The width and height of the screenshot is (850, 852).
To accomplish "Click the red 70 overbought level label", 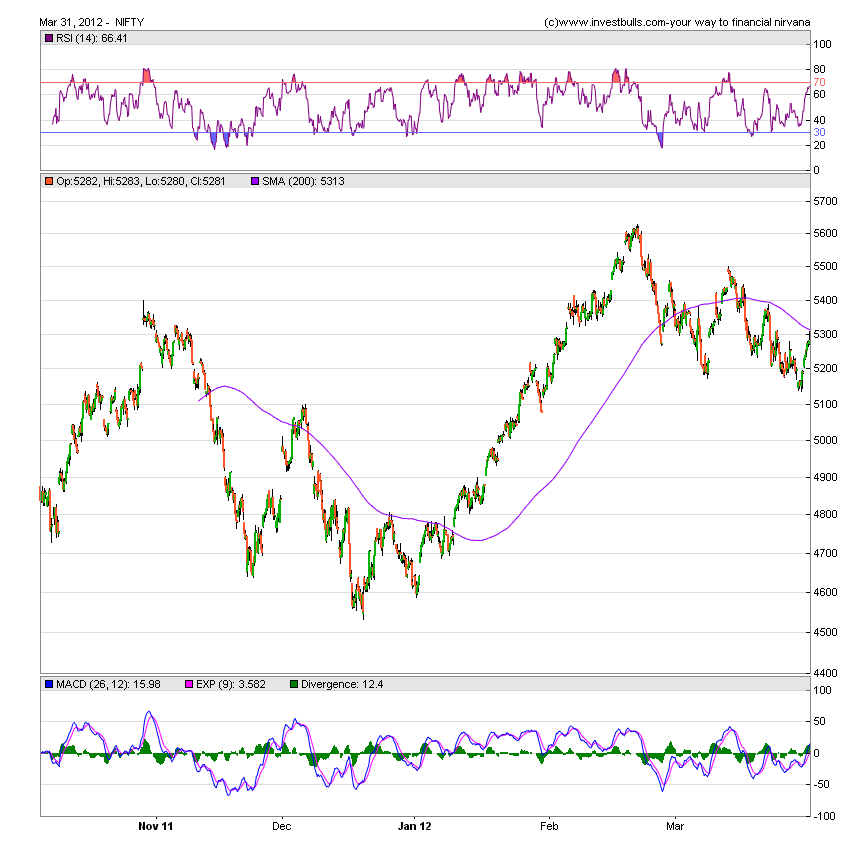I will point(819,82).
